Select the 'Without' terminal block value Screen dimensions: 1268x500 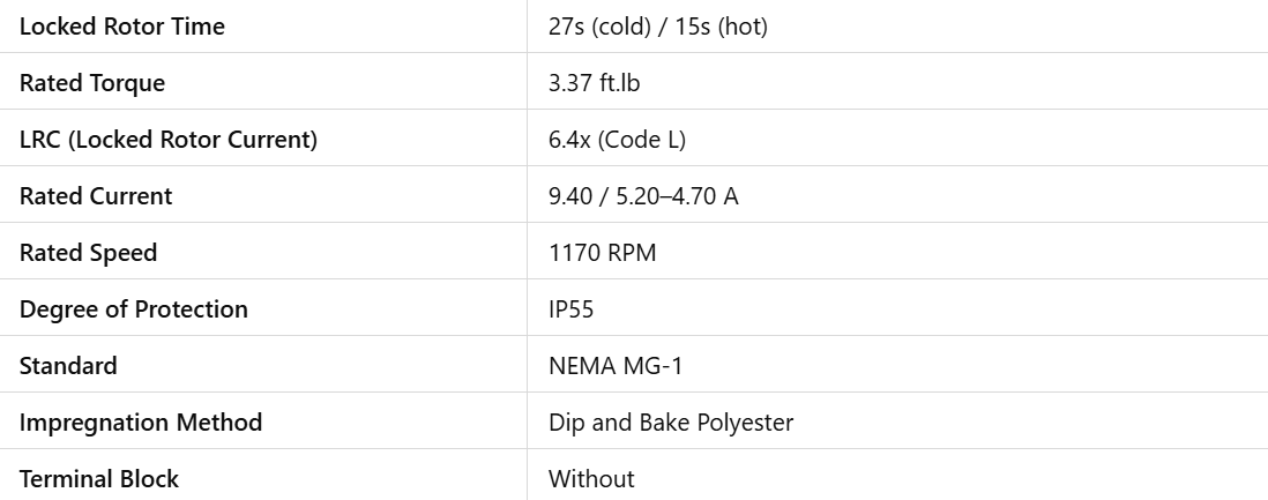pyautogui.click(x=591, y=479)
